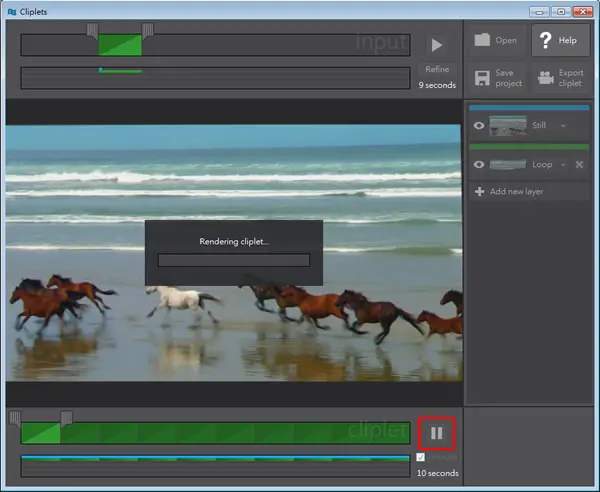Click the cliplet timeline end handle
Image resolution: width=600 pixels, height=492 pixels.
pyautogui.click(x=67, y=419)
